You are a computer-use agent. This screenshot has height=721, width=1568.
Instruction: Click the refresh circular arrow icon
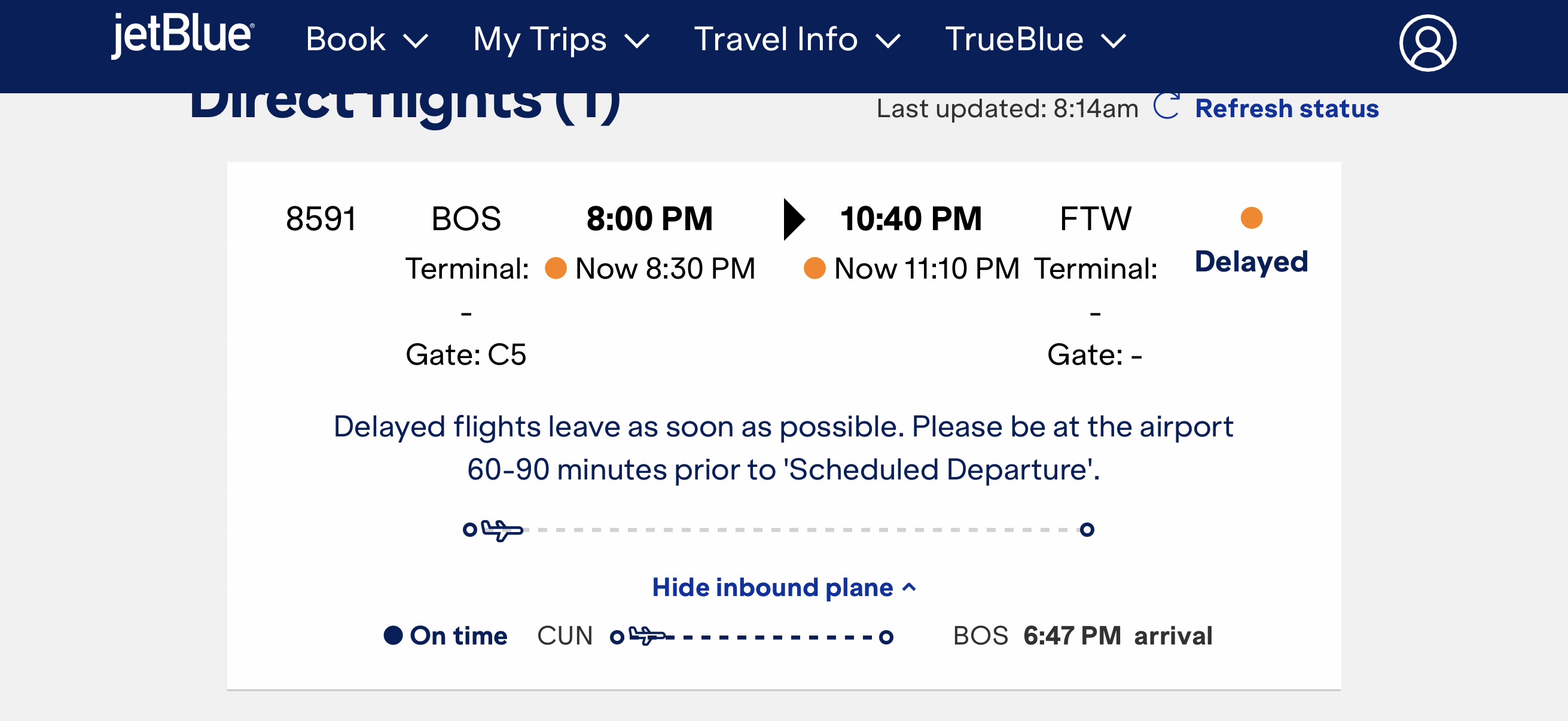pyautogui.click(x=1166, y=106)
